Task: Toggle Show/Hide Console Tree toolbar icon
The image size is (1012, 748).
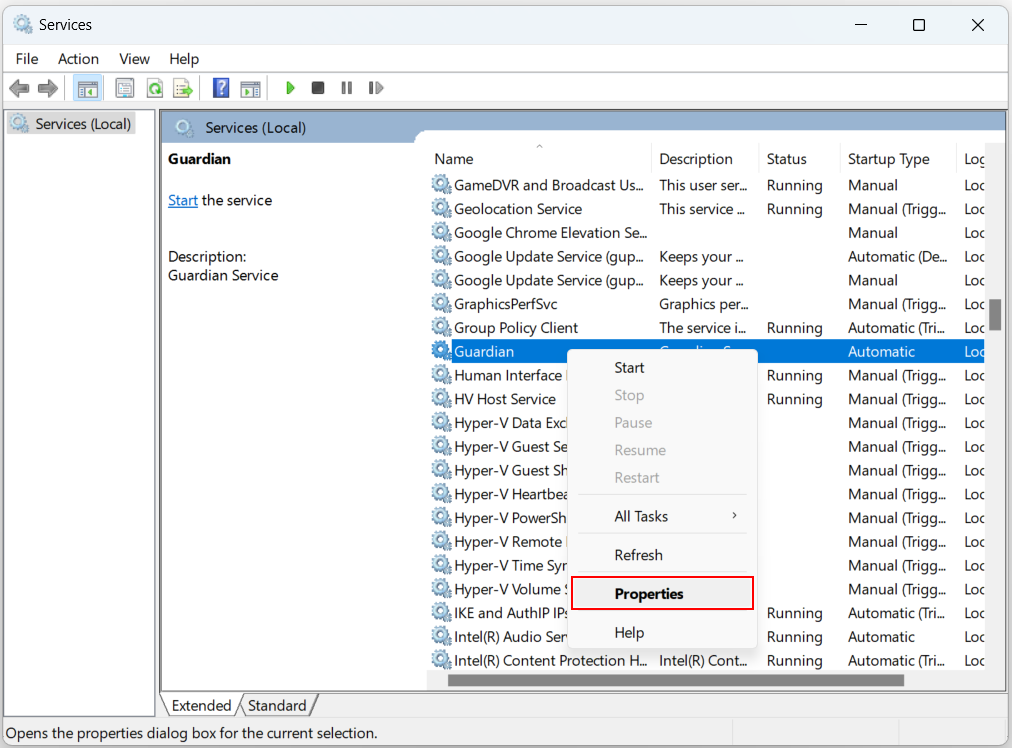Action: pyautogui.click(x=88, y=88)
